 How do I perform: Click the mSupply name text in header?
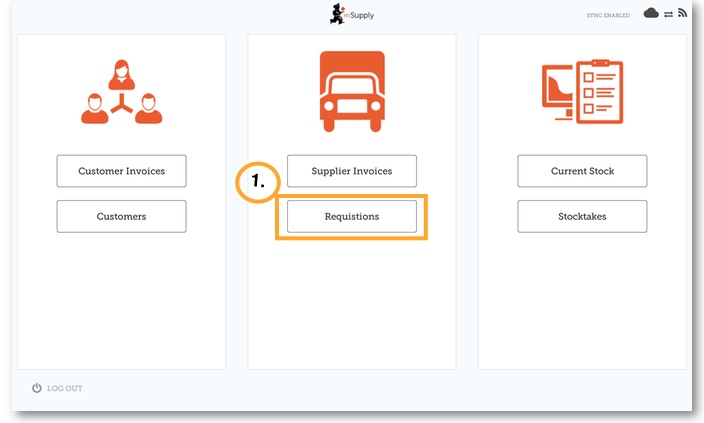point(361,15)
